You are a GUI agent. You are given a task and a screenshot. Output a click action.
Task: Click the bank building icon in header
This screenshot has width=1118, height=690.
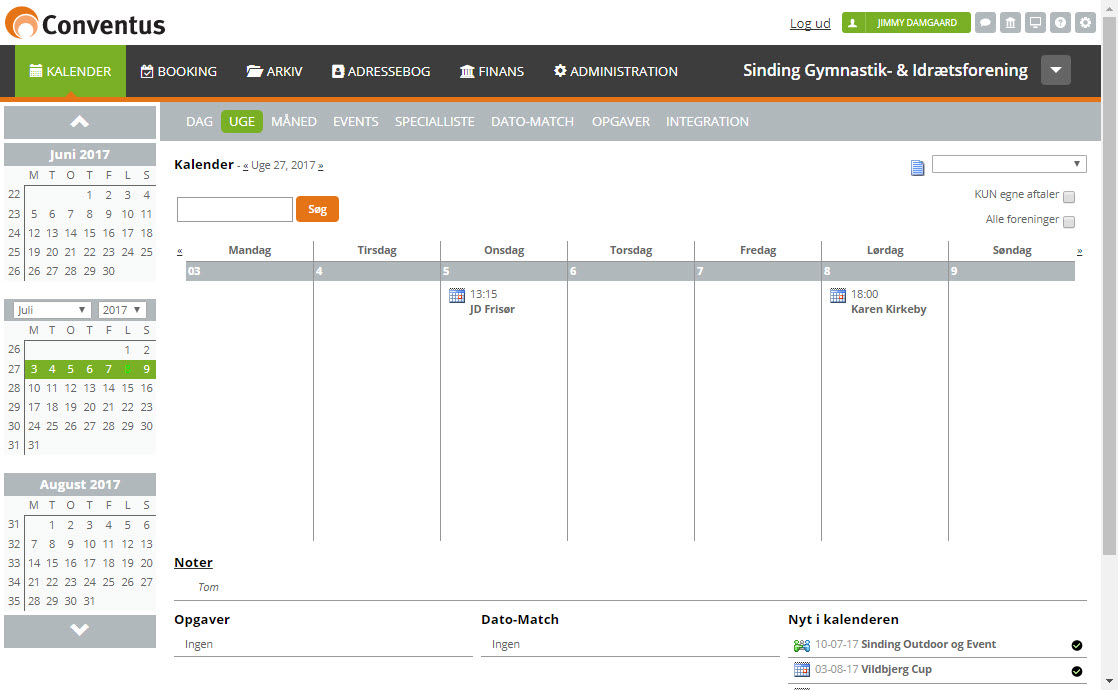[1010, 23]
